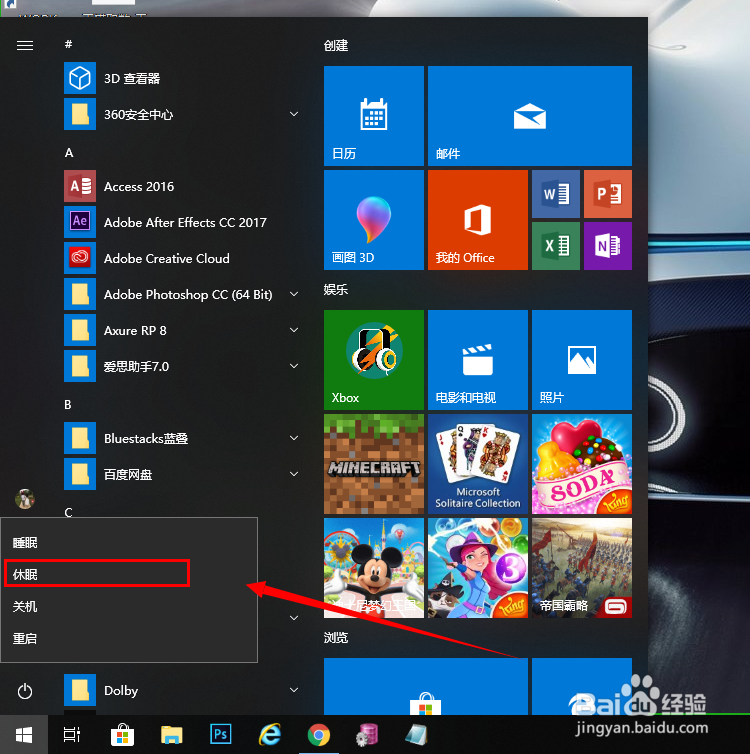Open the 3D 查看器 app
This screenshot has width=750, height=754.
(181, 78)
